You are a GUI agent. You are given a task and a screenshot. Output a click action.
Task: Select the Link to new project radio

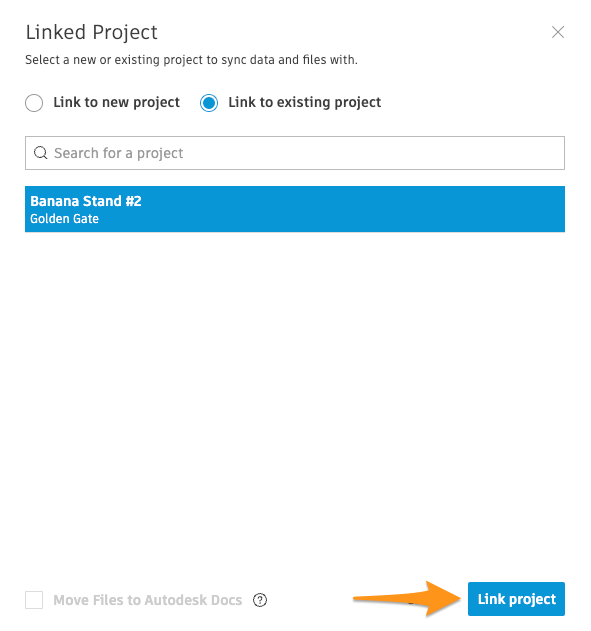pos(34,103)
